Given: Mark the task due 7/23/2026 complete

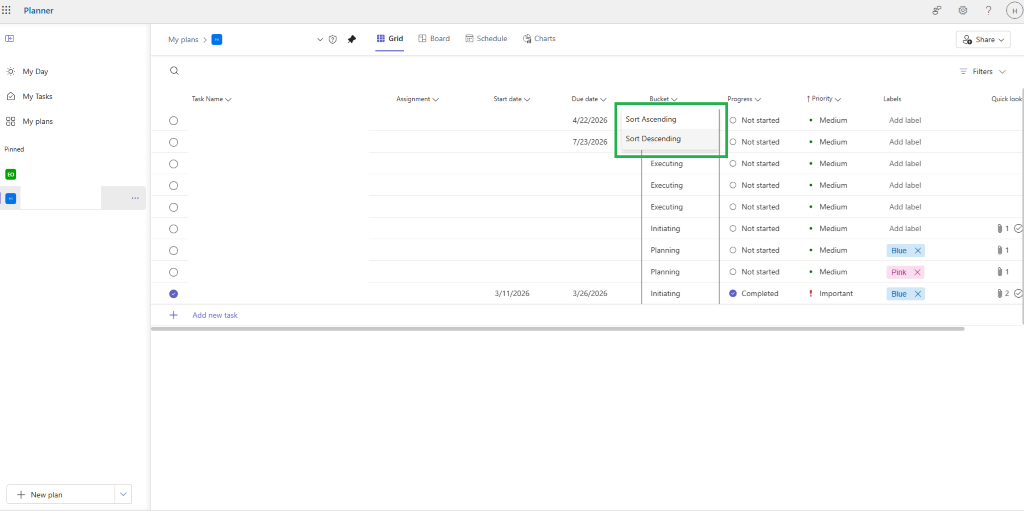Looking at the screenshot, I should [173, 142].
